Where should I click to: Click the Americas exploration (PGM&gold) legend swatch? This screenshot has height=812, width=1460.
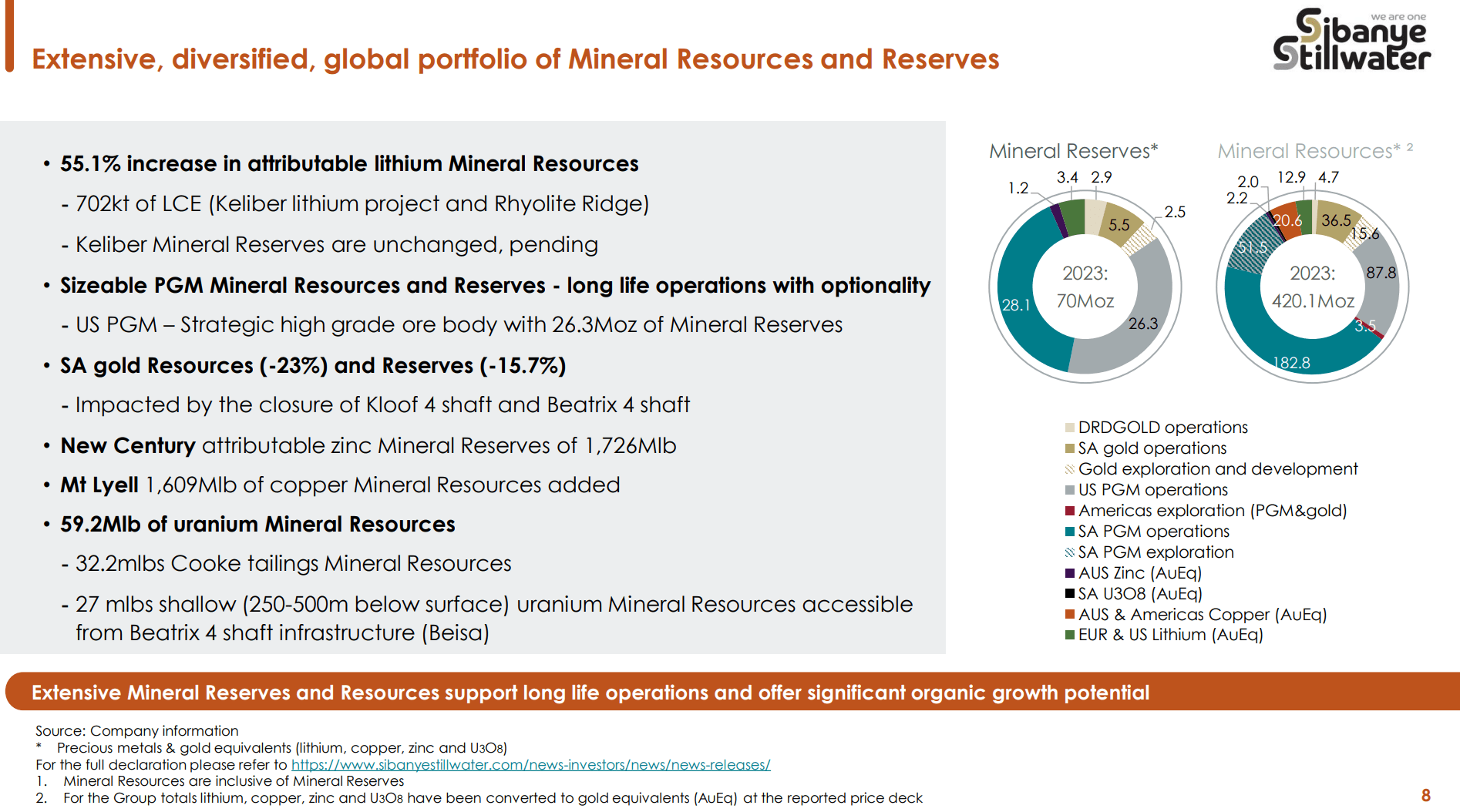pyautogui.click(x=1069, y=511)
